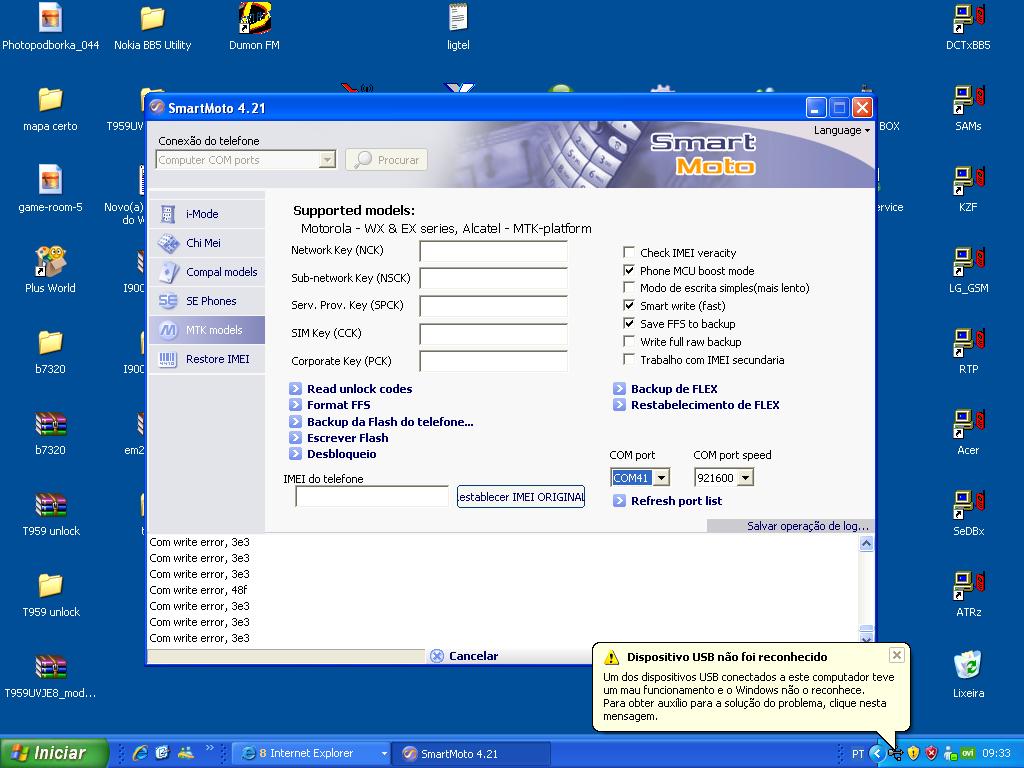The height and width of the screenshot is (768, 1024).
Task: Click the Cancelar button
Action: (464, 656)
